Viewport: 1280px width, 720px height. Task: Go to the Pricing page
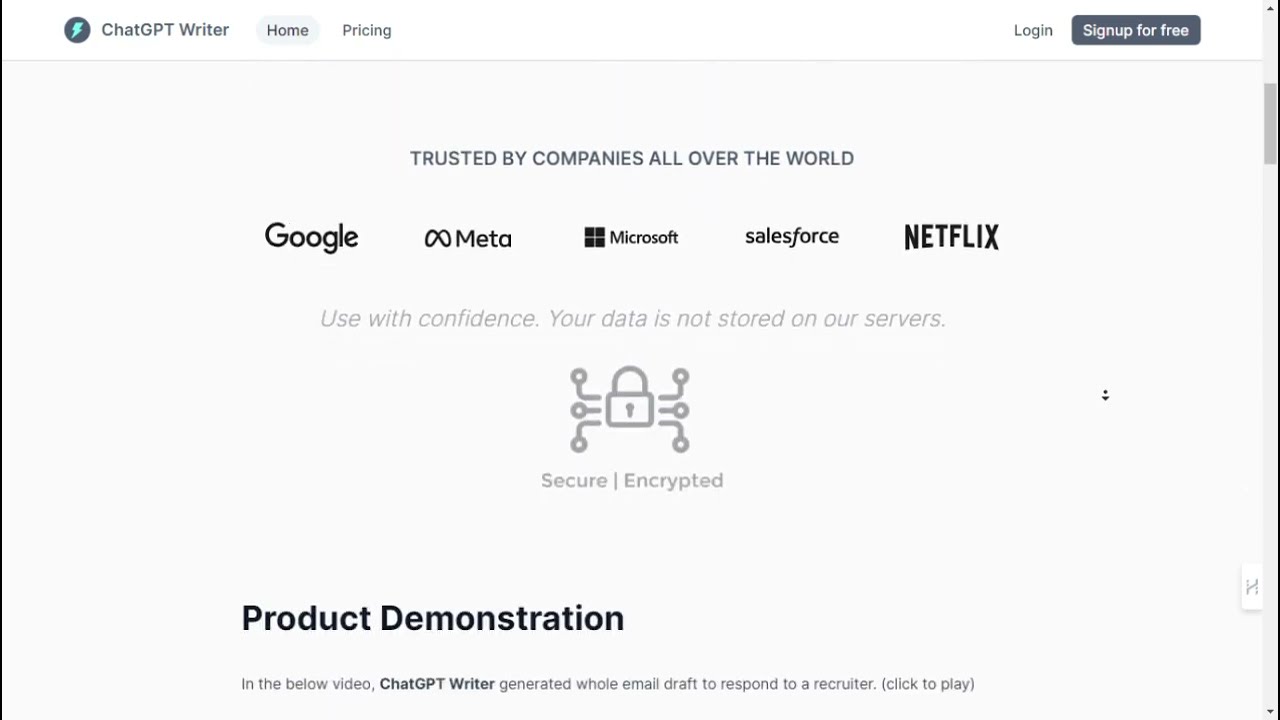tap(367, 30)
